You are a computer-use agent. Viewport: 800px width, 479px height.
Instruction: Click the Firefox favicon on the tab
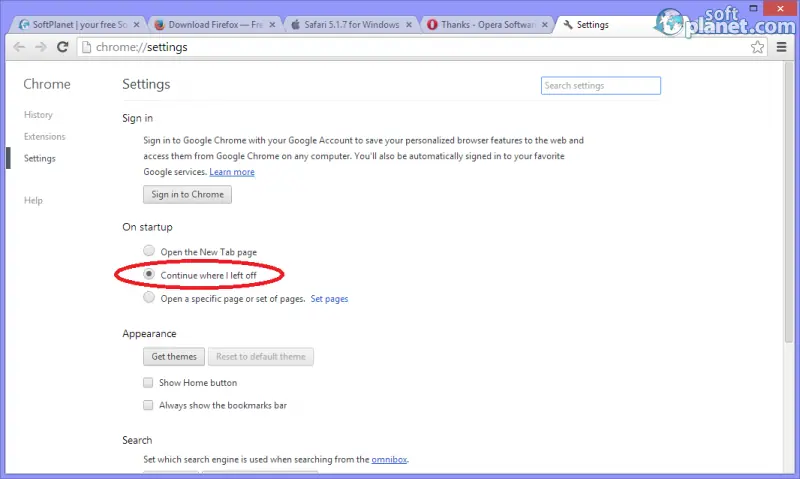click(x=160, y=24)
